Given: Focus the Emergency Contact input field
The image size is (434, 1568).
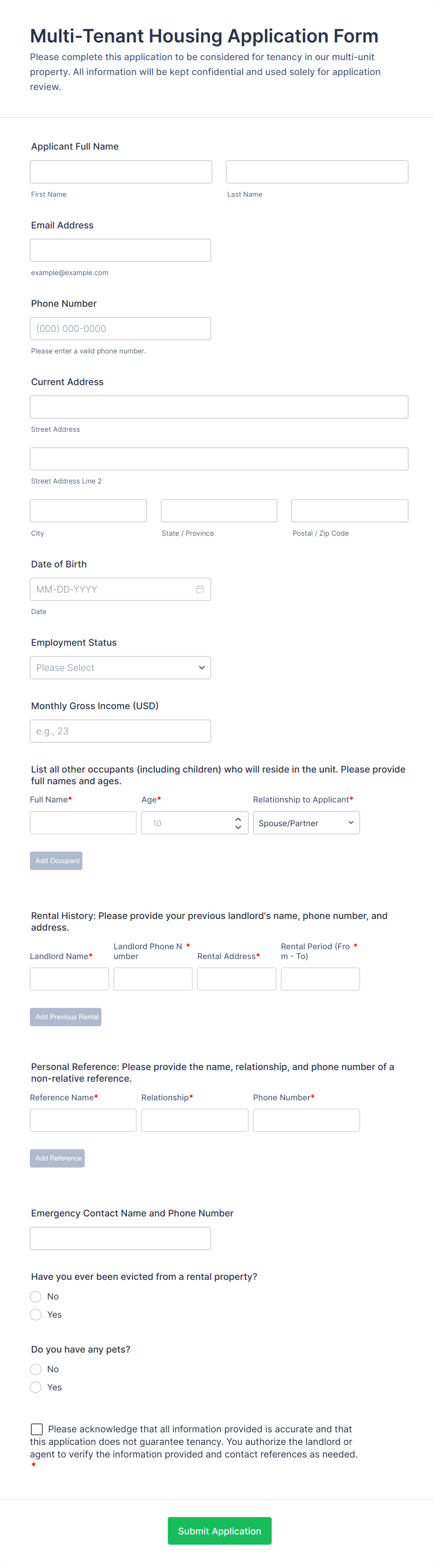Looking at the screenshot, I should 120,1238.
